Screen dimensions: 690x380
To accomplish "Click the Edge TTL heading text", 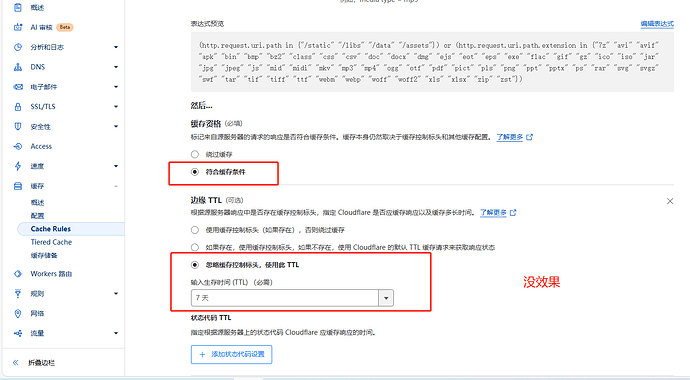I will 206,200.
